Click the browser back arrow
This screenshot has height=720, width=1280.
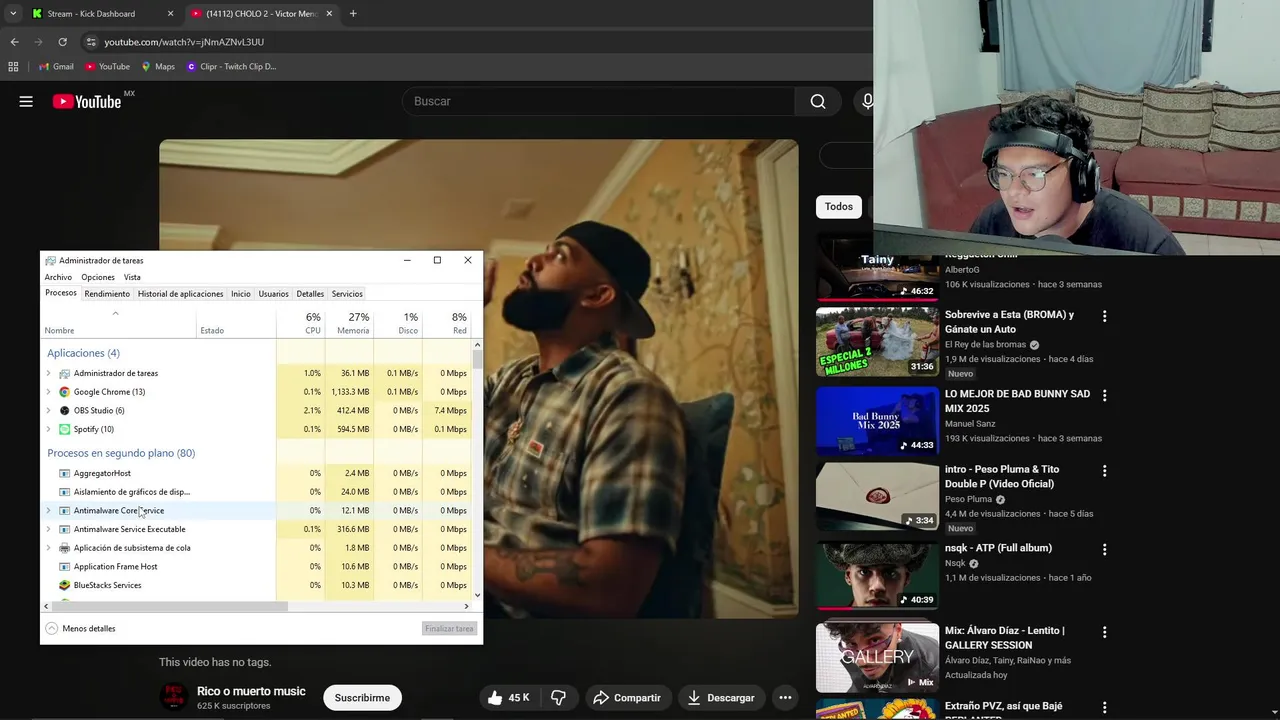(x=14, y=42)
